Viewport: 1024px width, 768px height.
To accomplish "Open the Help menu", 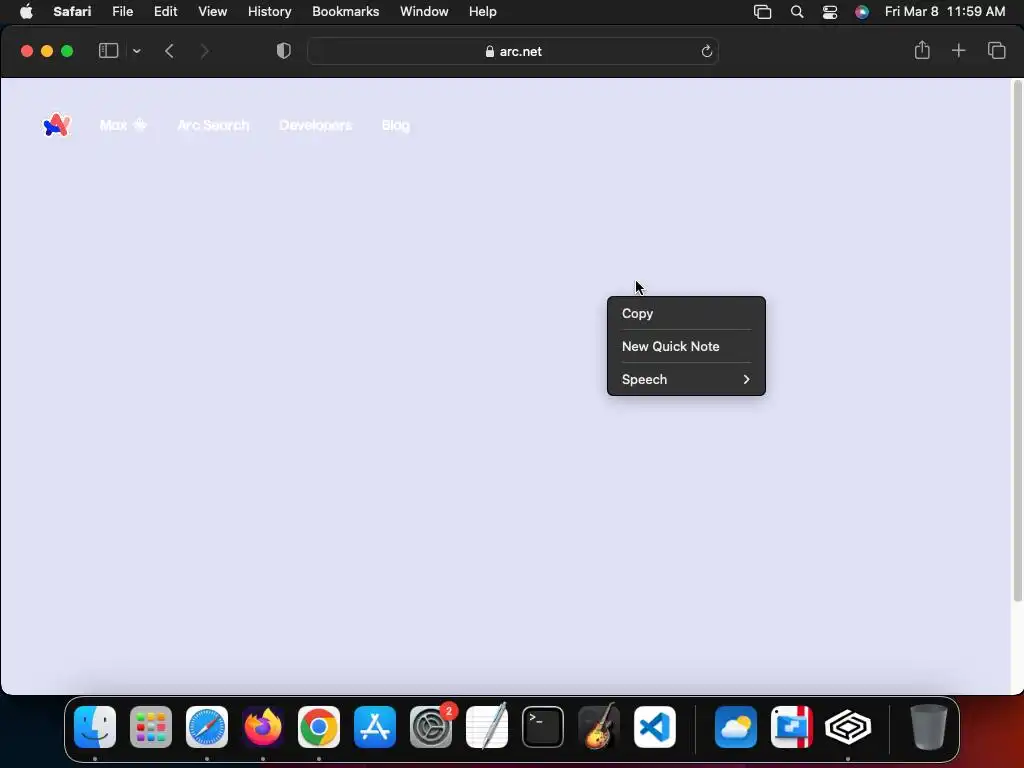I will coord(483,12).
